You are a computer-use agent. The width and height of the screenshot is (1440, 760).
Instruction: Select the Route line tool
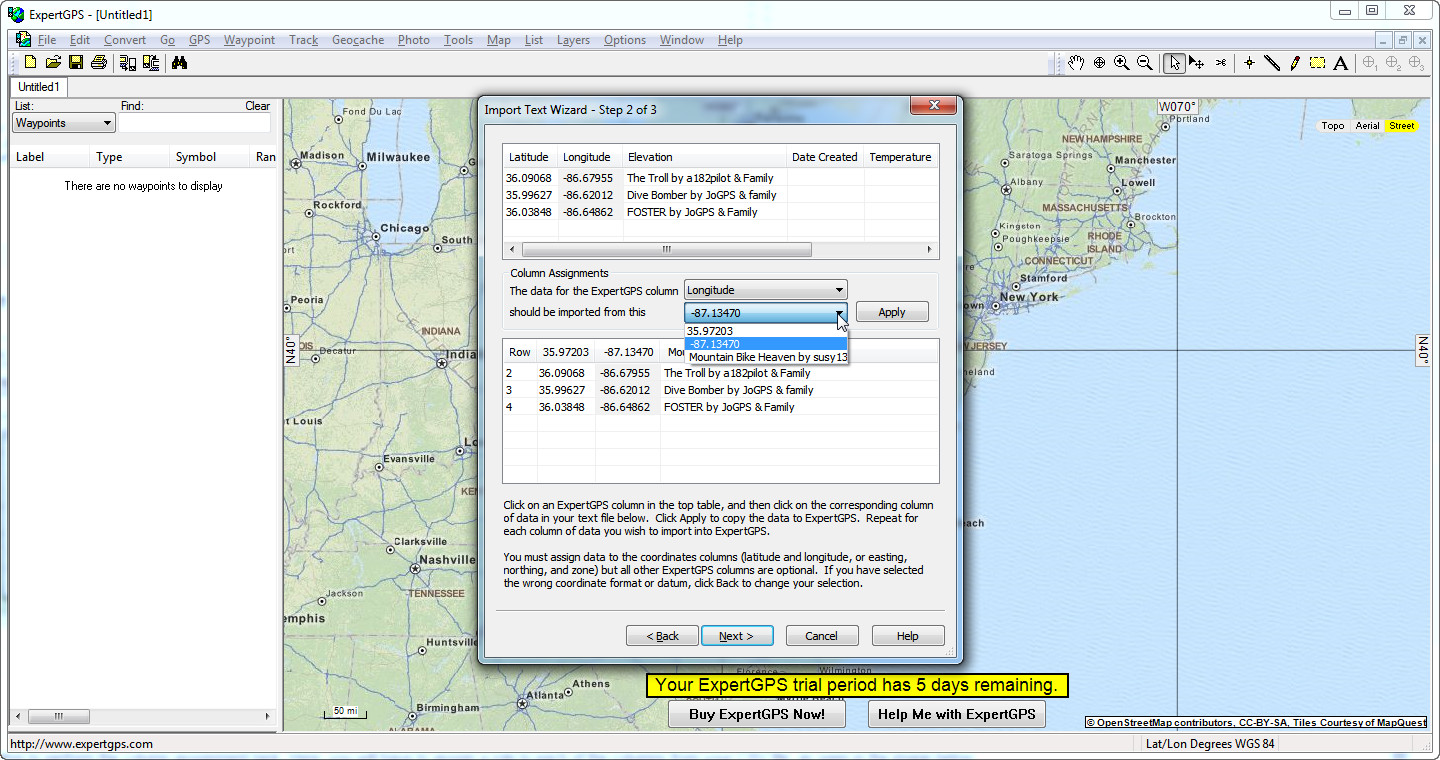coord(1272,63)
